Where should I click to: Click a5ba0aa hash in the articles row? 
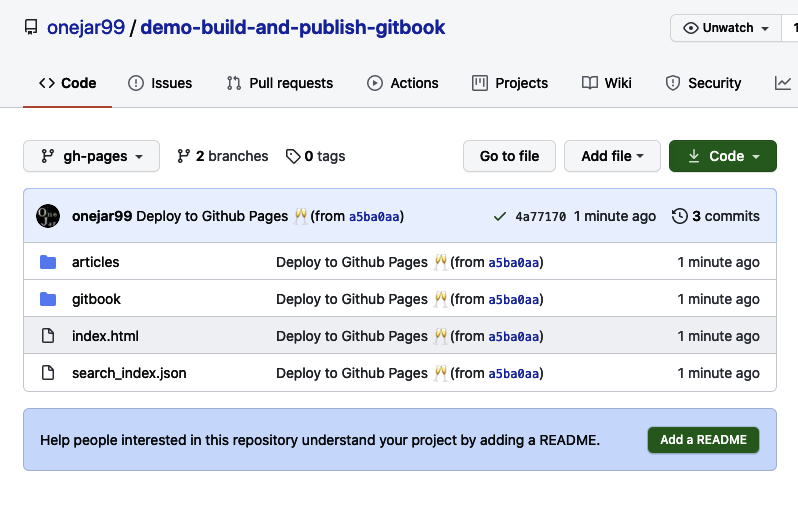point(514,263)
